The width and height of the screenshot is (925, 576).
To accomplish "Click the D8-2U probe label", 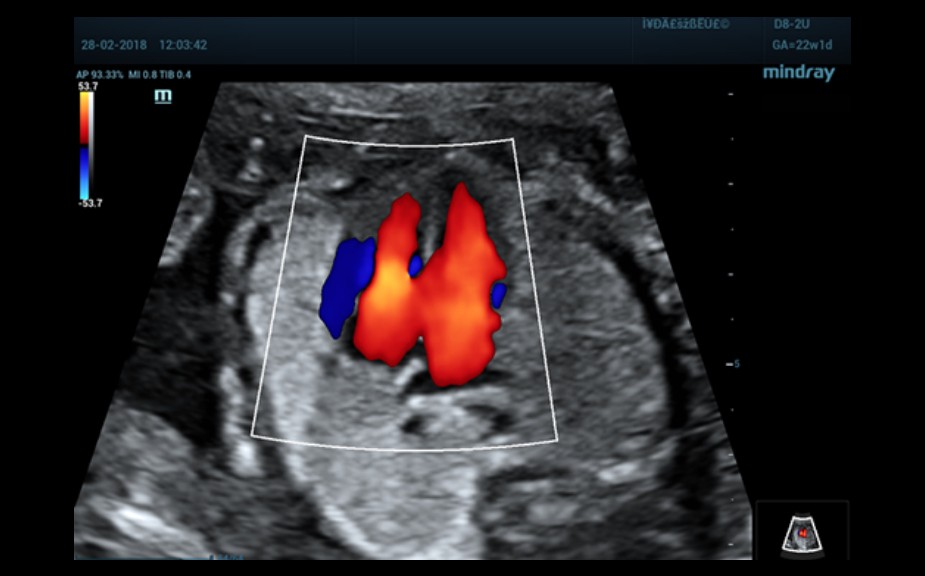I will (794, 22).
